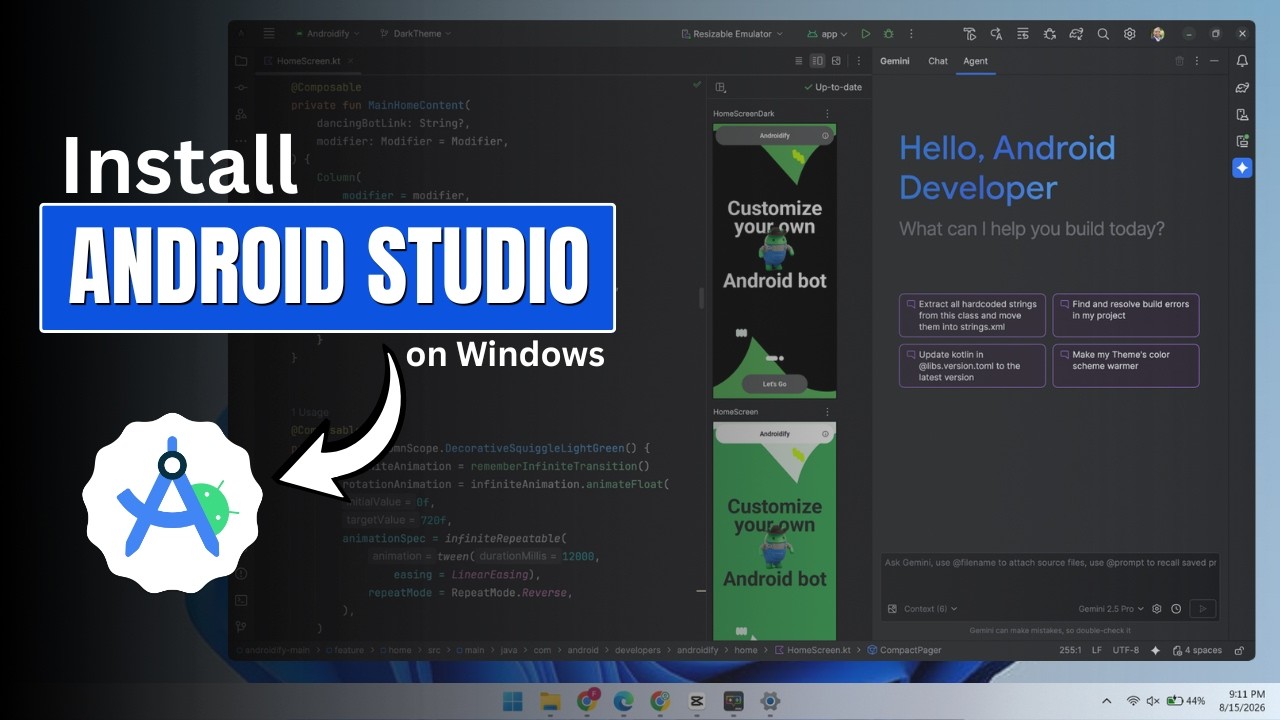Open the Notifications bell in right sidebar
Screen dimensions: 1280x720
(1242, 61)
